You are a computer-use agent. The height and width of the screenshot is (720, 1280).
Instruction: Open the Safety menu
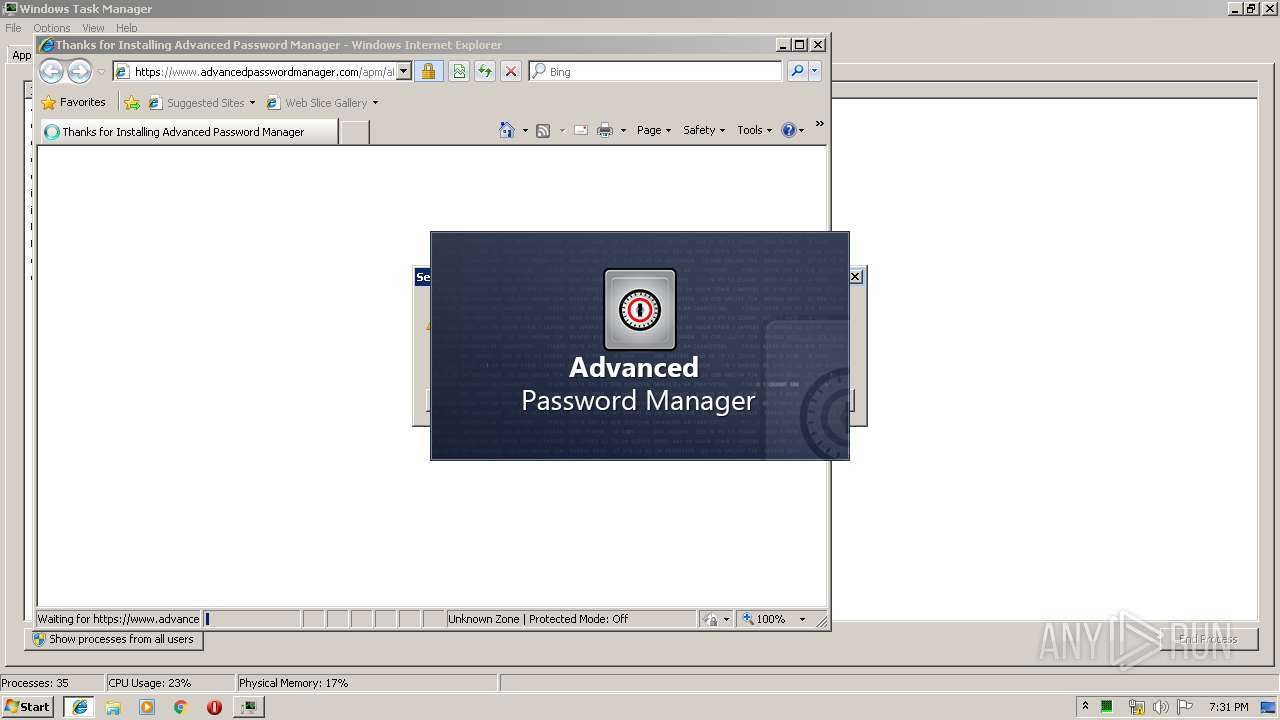[704, 130]
